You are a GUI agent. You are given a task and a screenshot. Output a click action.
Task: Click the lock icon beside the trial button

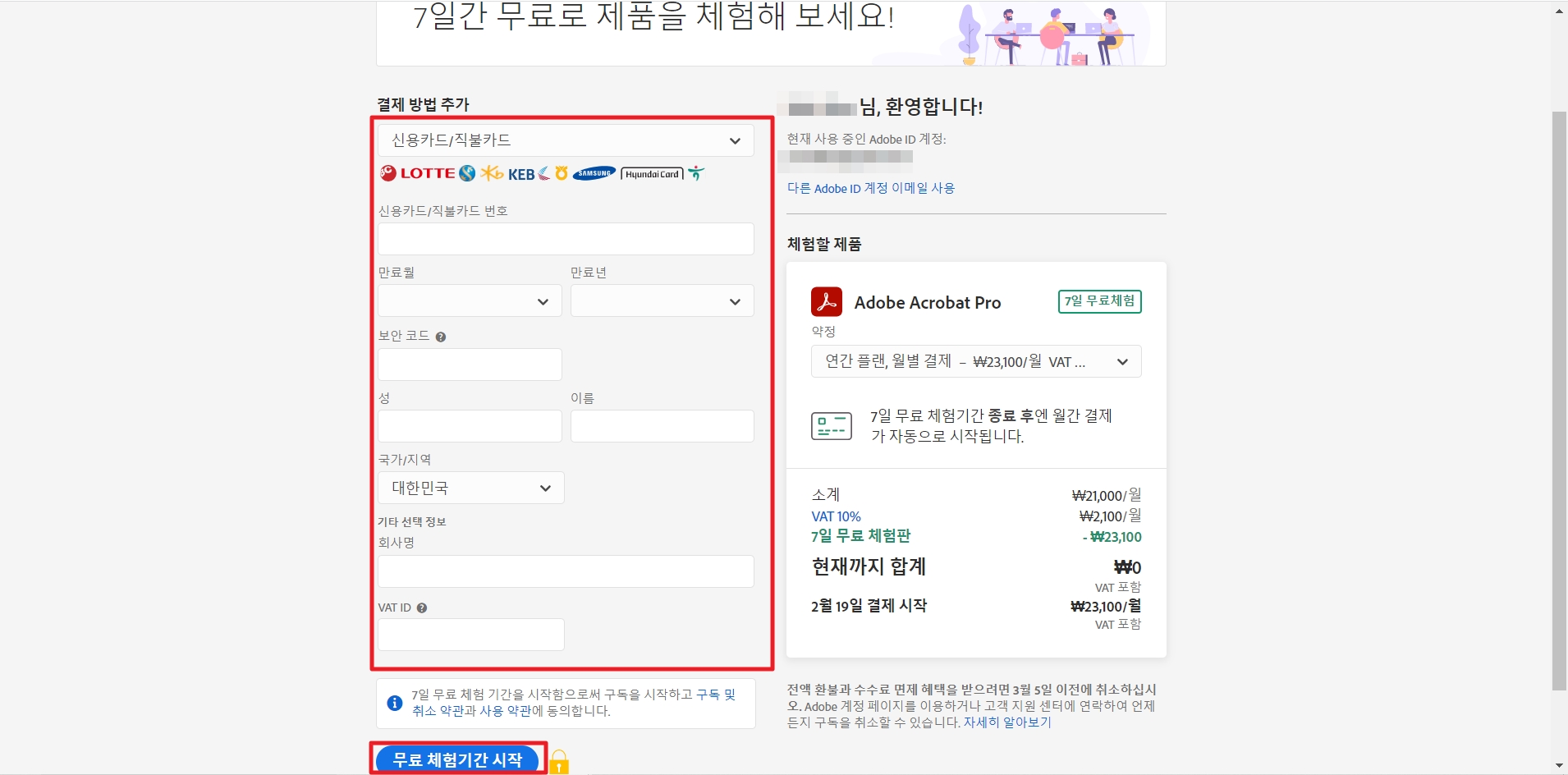559,762
